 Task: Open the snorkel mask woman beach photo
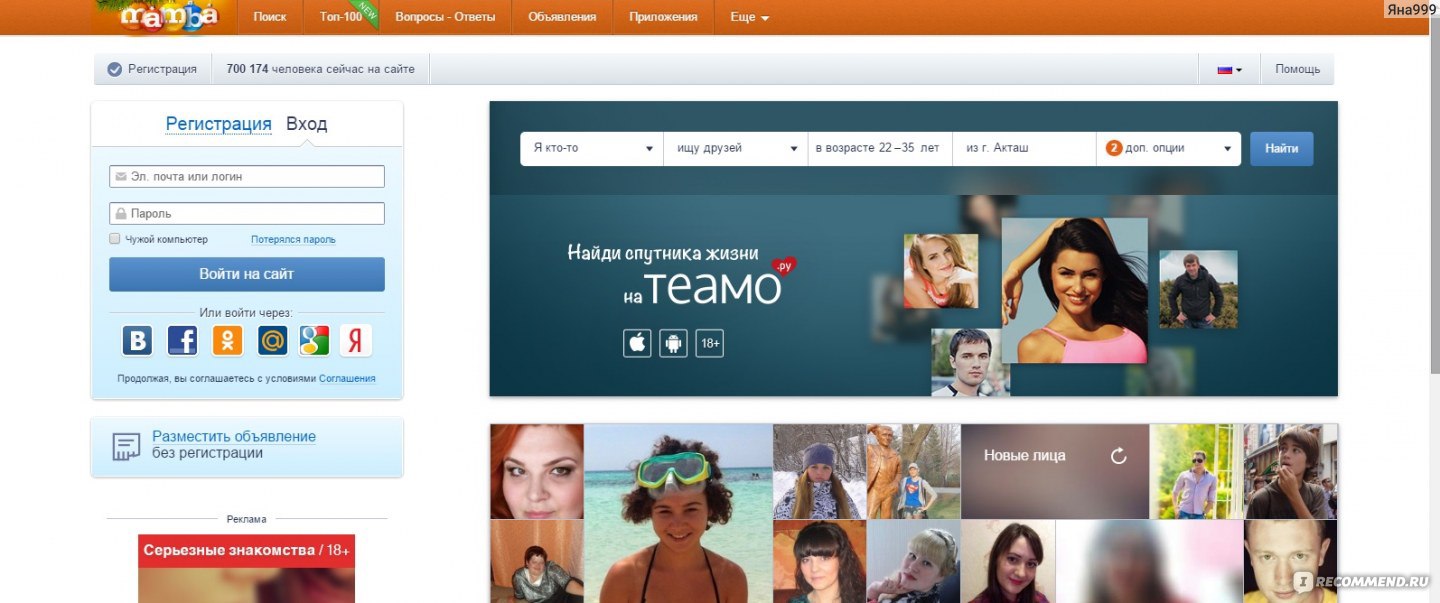pyautogui.click(x=678, y=513)
